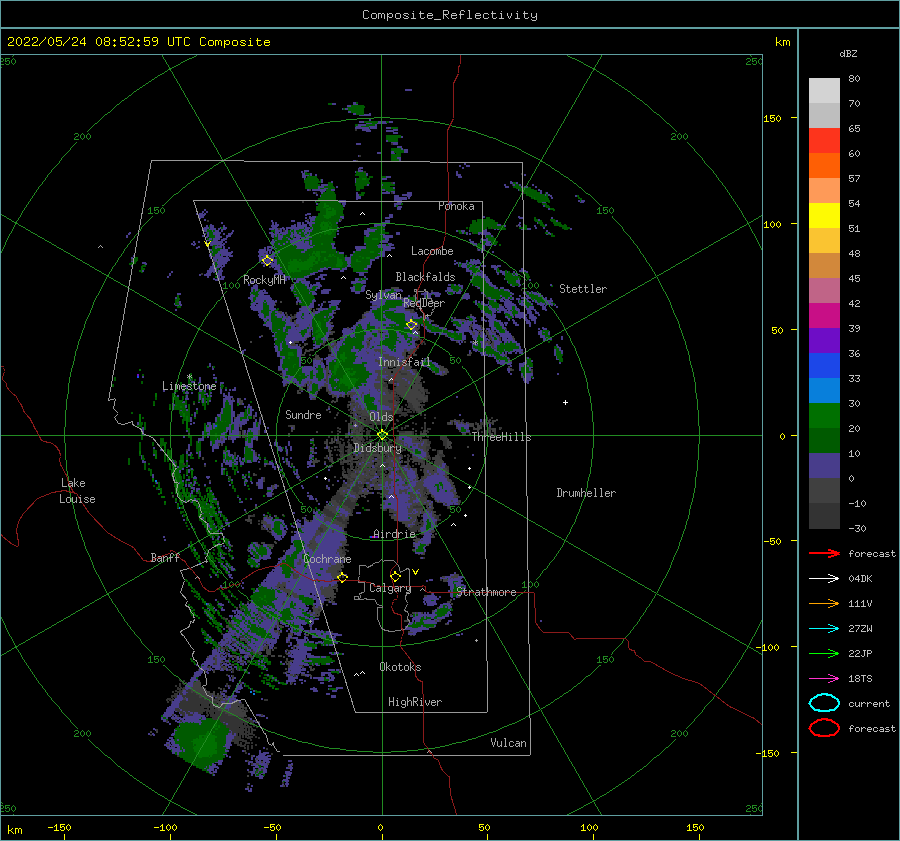The width and height of the screenshot is (900, 841).
Task: Click the 18TS legend text
Action: pyautogui.click(x=860, y=678)
